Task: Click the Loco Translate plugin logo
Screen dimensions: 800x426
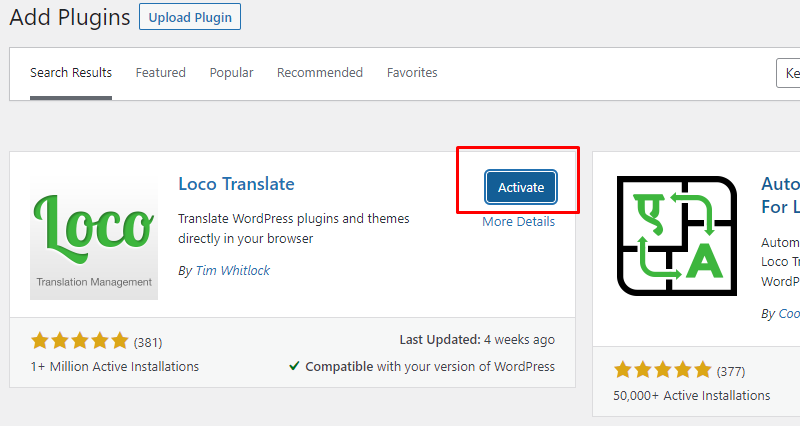Action: point(94,236)
